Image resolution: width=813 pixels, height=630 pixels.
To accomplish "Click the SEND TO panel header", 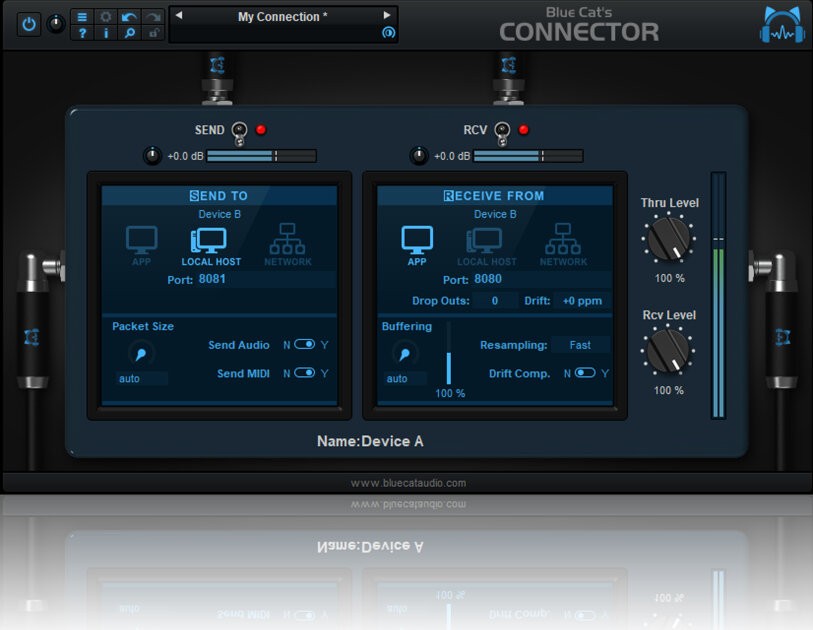I will (219, 195).
